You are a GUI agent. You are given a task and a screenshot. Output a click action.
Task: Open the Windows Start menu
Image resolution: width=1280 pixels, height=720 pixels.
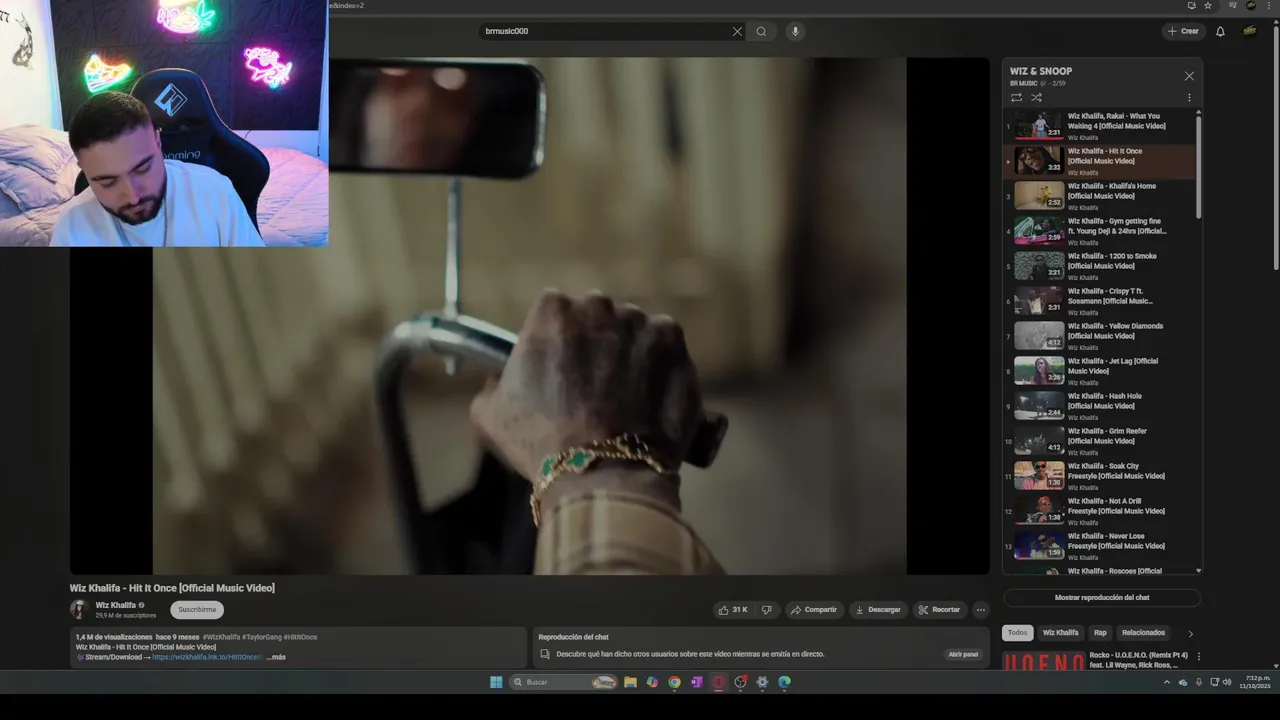point(496,682)
